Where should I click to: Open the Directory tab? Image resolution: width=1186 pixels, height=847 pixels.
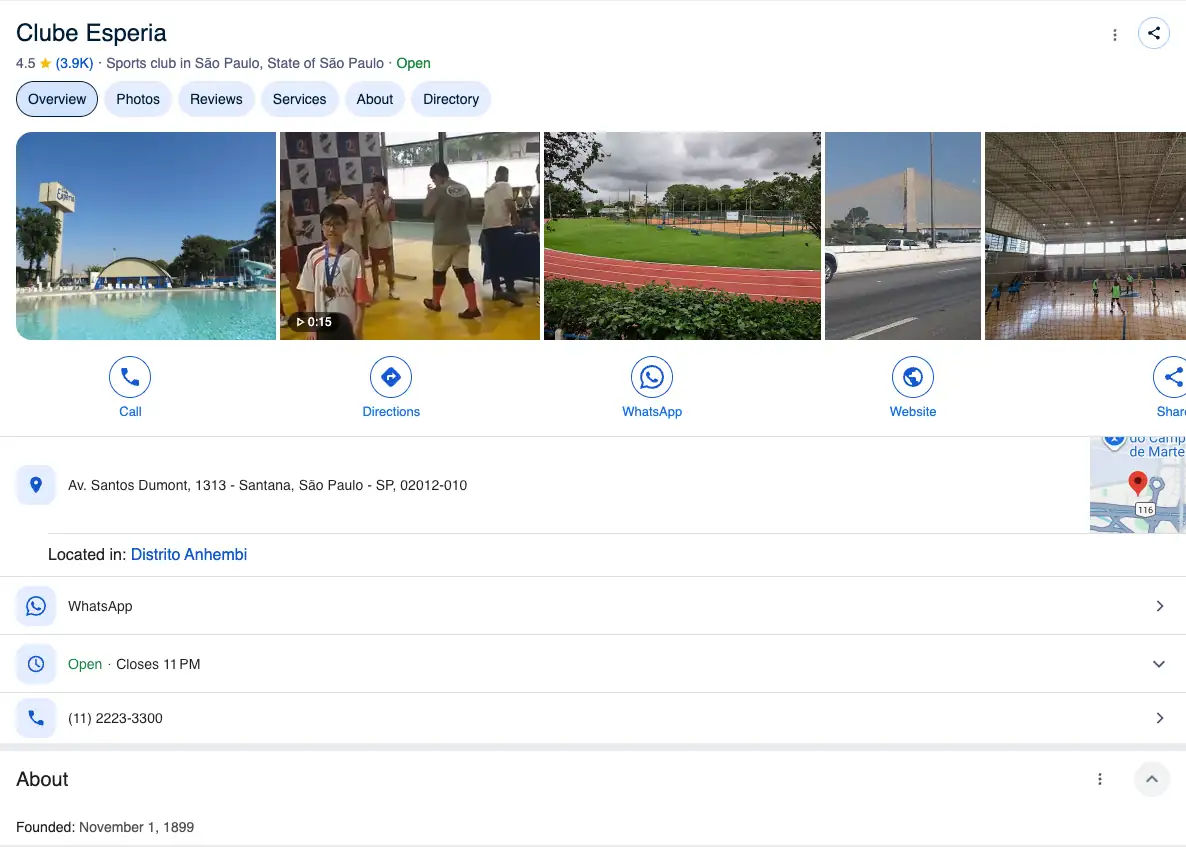coord(451,99)
